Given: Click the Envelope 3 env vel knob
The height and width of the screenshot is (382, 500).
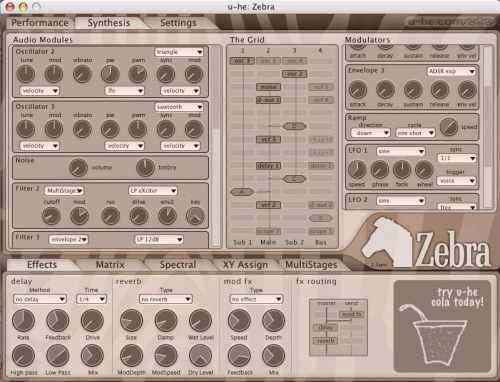Looking at the screenshot, I should click(x=467, y=90).
